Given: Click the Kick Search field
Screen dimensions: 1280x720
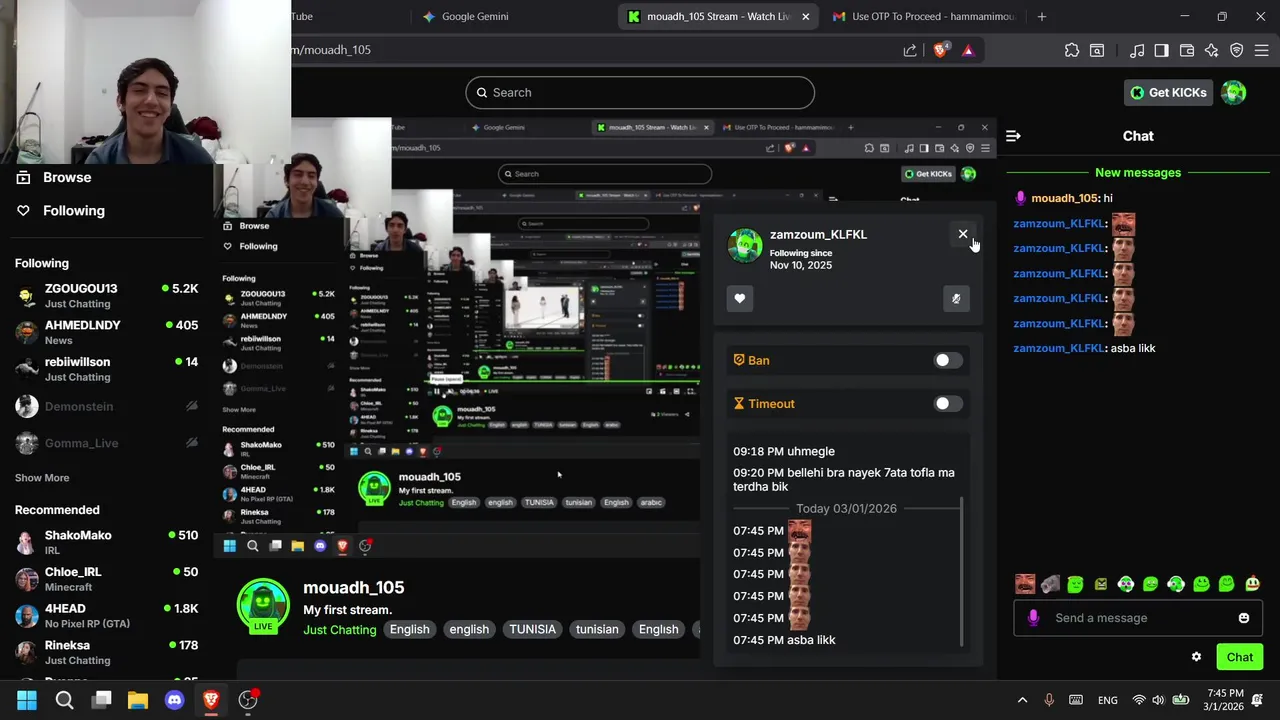Looking at the screenshot, I should tap(640, 92).
